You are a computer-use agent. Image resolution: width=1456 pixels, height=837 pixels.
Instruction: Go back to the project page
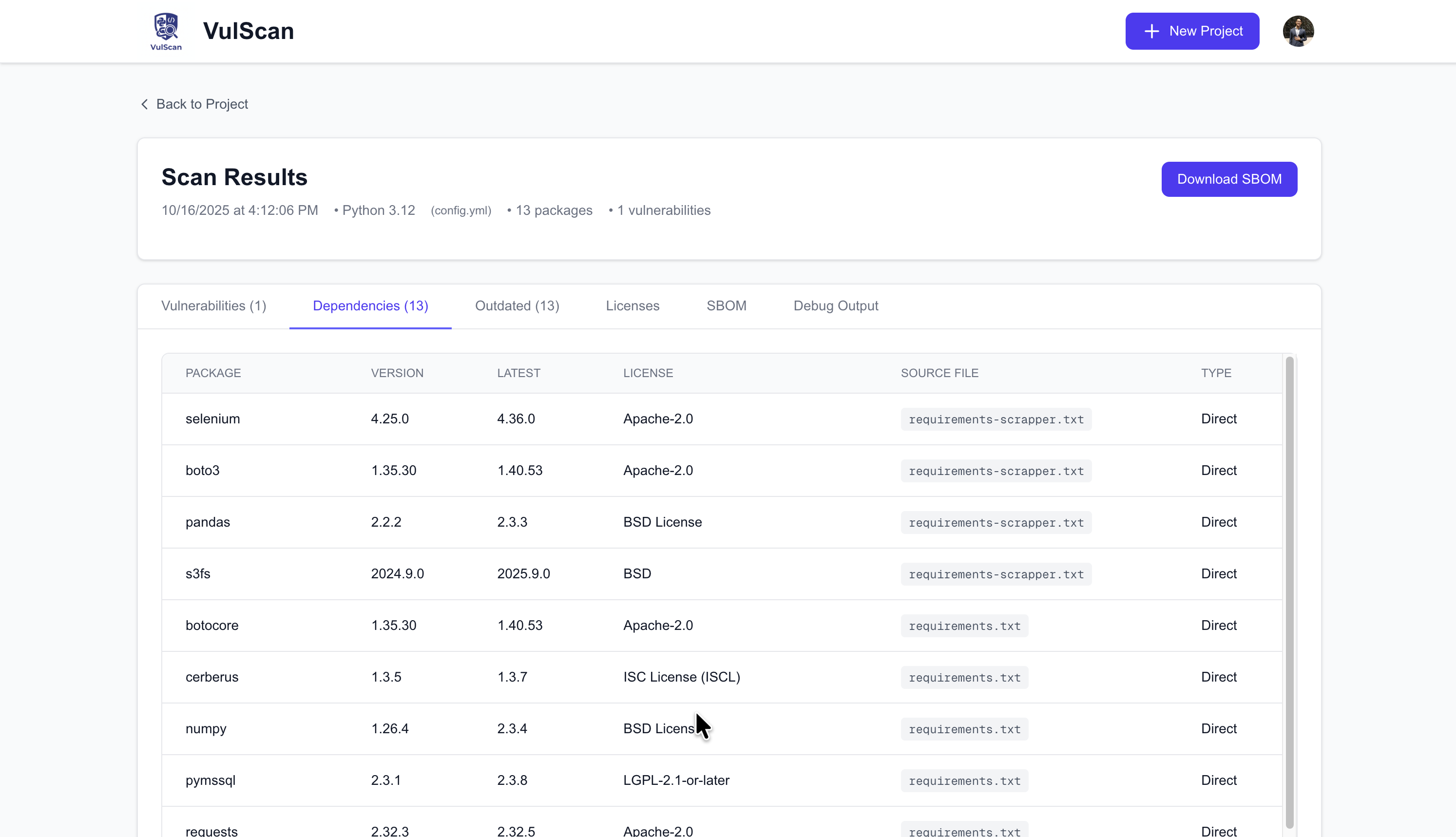coord(201,104)
